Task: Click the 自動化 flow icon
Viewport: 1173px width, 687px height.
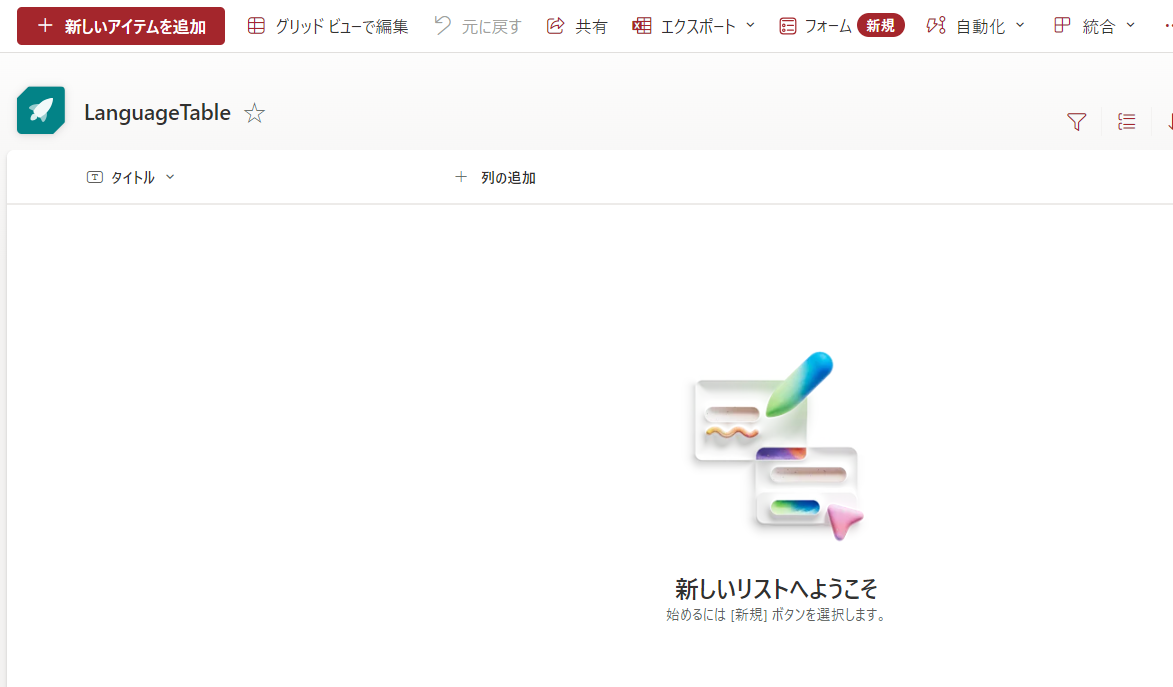Action: 936,25
